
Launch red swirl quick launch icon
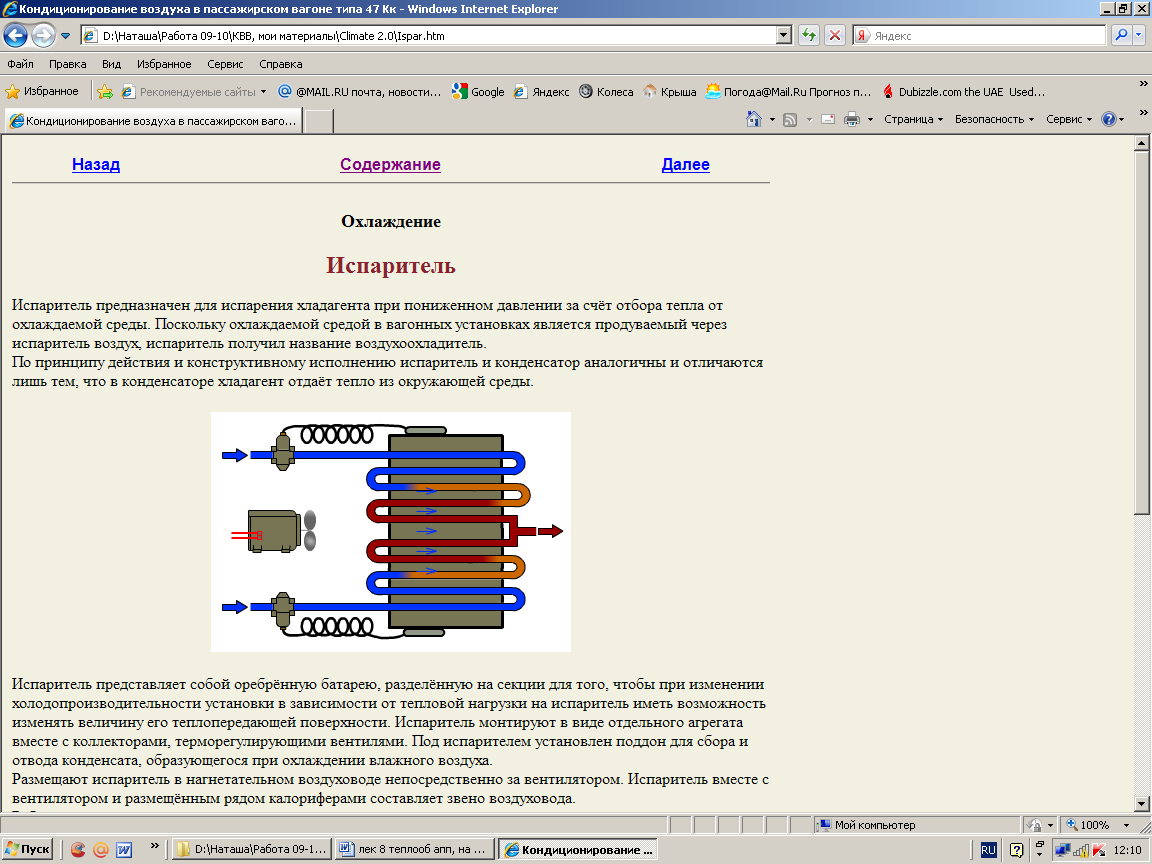tap(78, 850)
